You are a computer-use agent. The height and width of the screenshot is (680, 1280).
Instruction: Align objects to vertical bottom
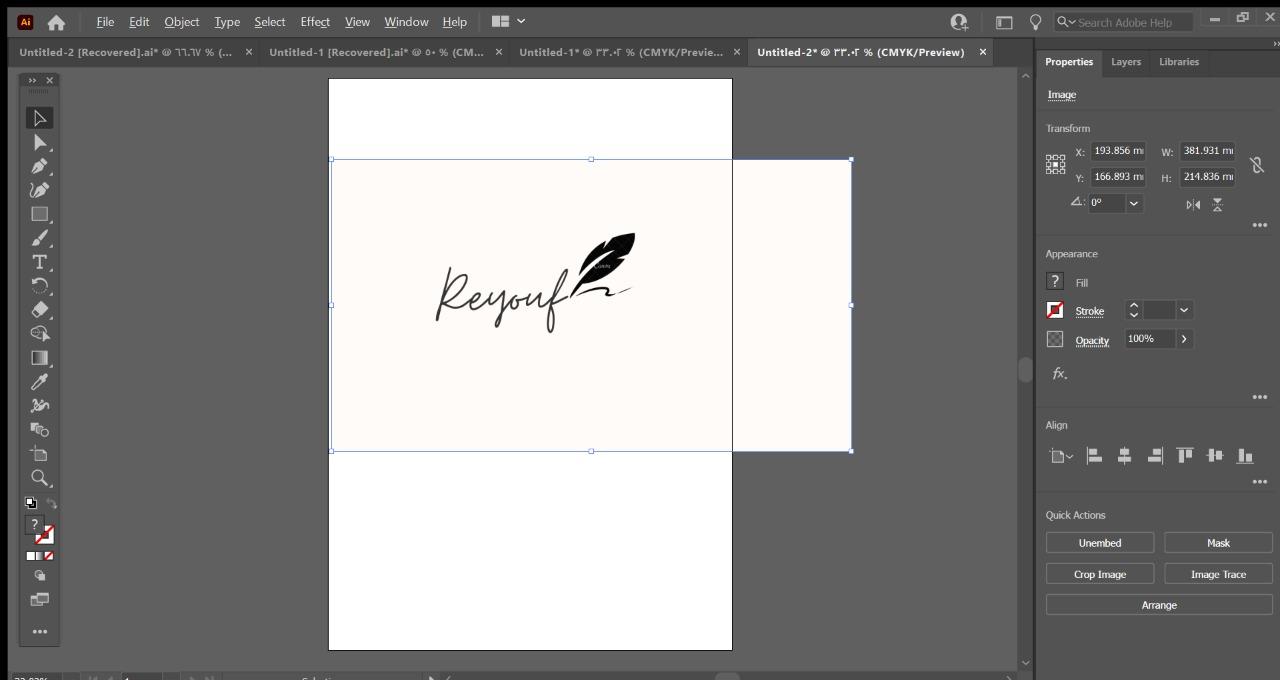(x=1245, y=456)
